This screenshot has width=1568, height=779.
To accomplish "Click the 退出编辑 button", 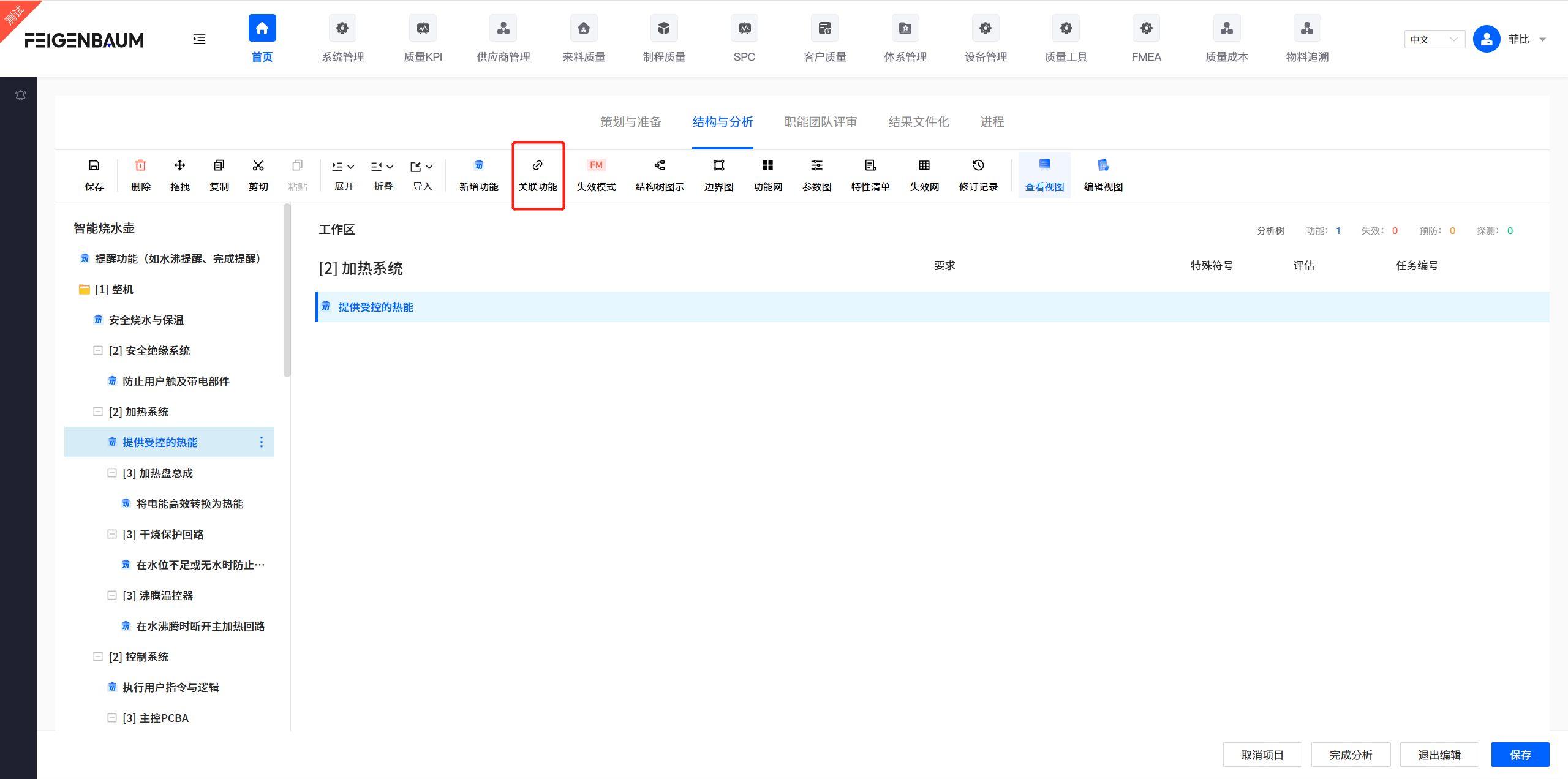I will click(x=1439, y=755).
